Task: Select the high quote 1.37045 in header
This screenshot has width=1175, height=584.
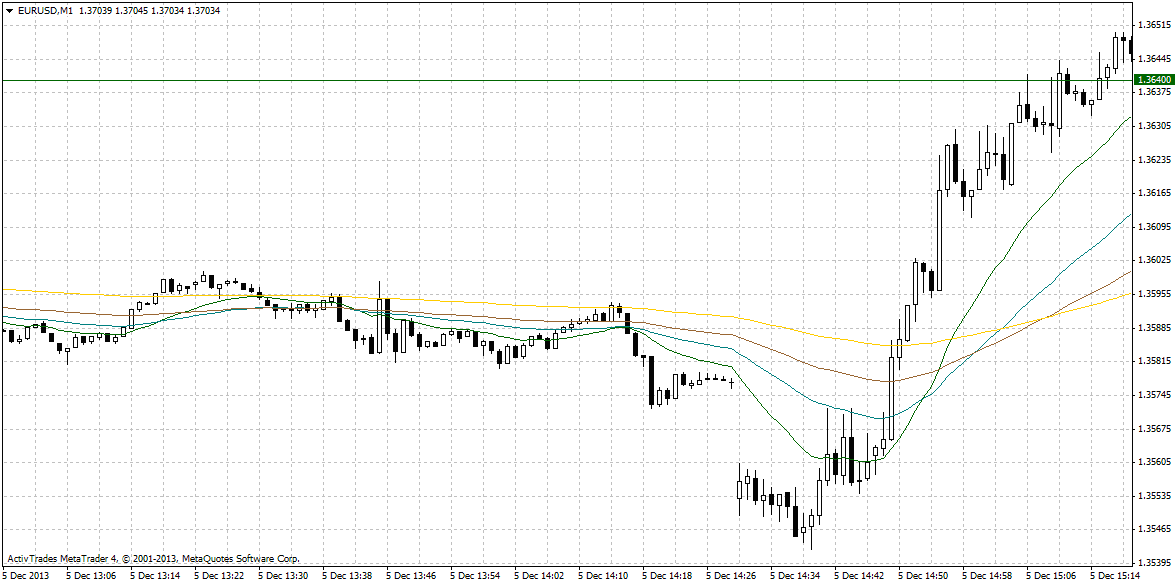Action: (132, 10)
